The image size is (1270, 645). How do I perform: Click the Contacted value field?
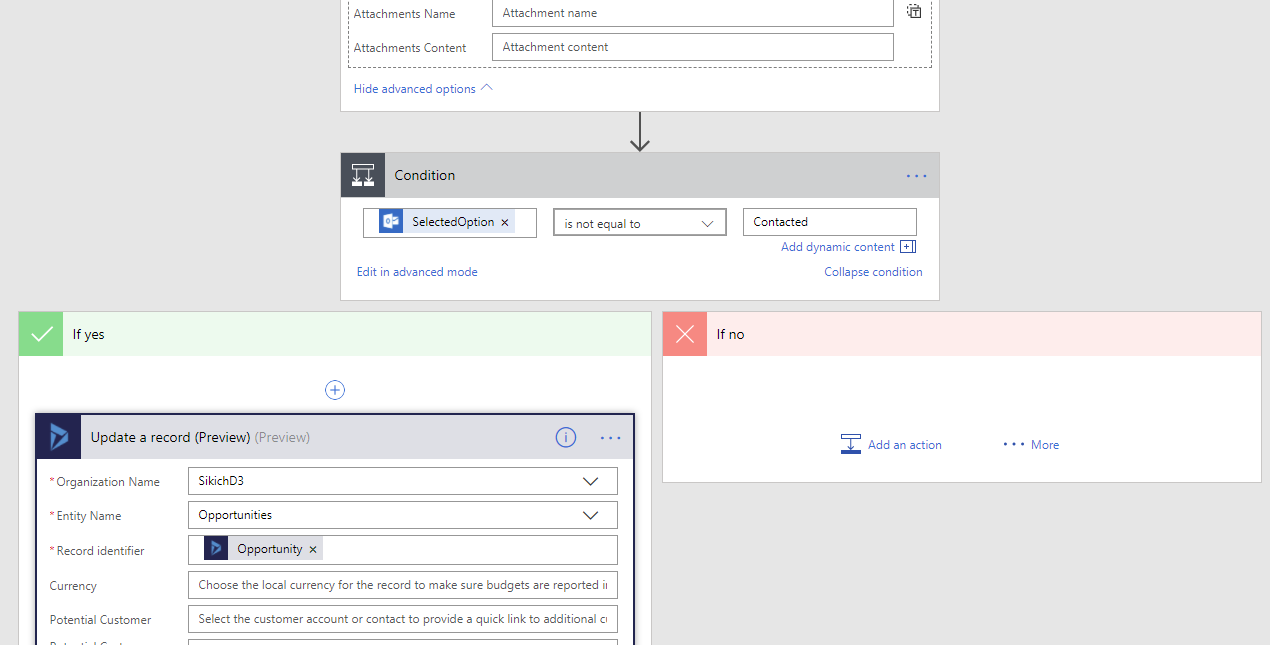coord(829,221)
